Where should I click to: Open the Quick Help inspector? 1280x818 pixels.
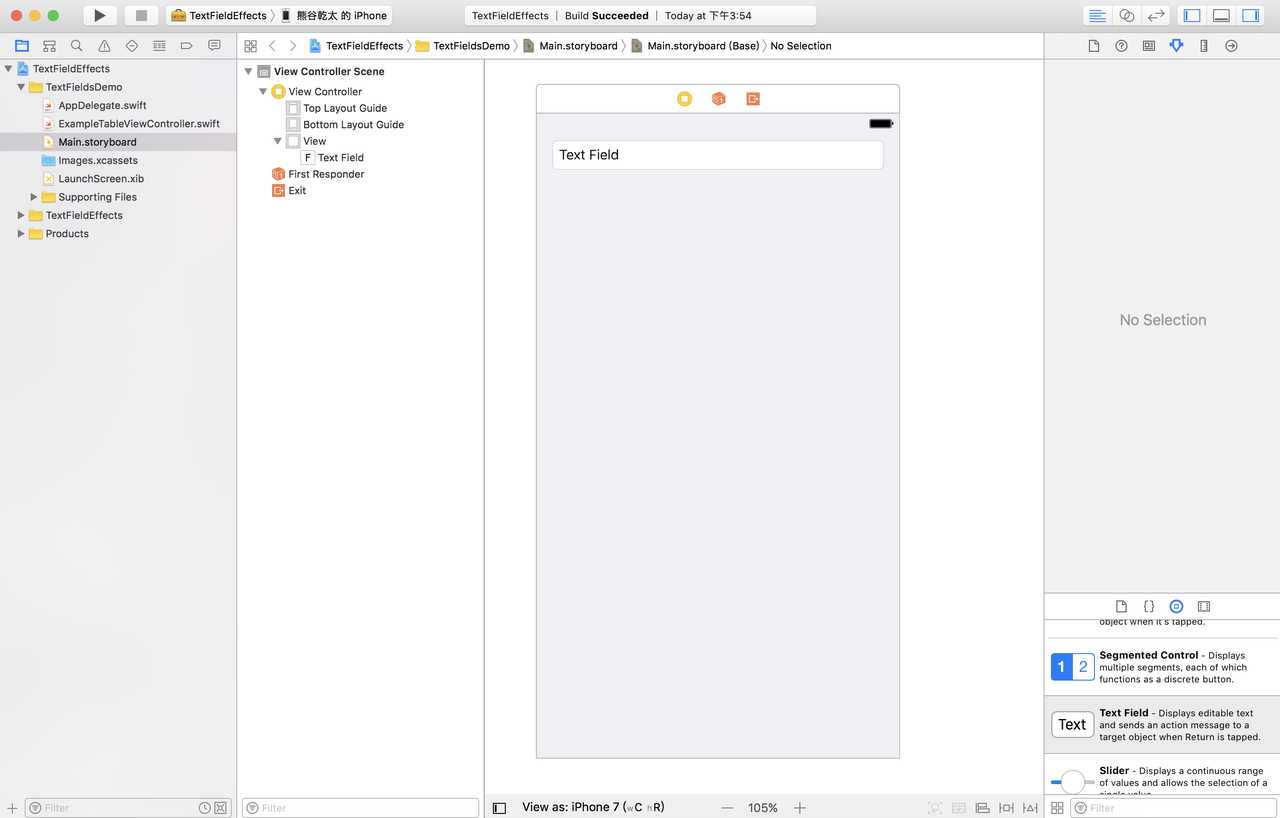click(1121, 45)
